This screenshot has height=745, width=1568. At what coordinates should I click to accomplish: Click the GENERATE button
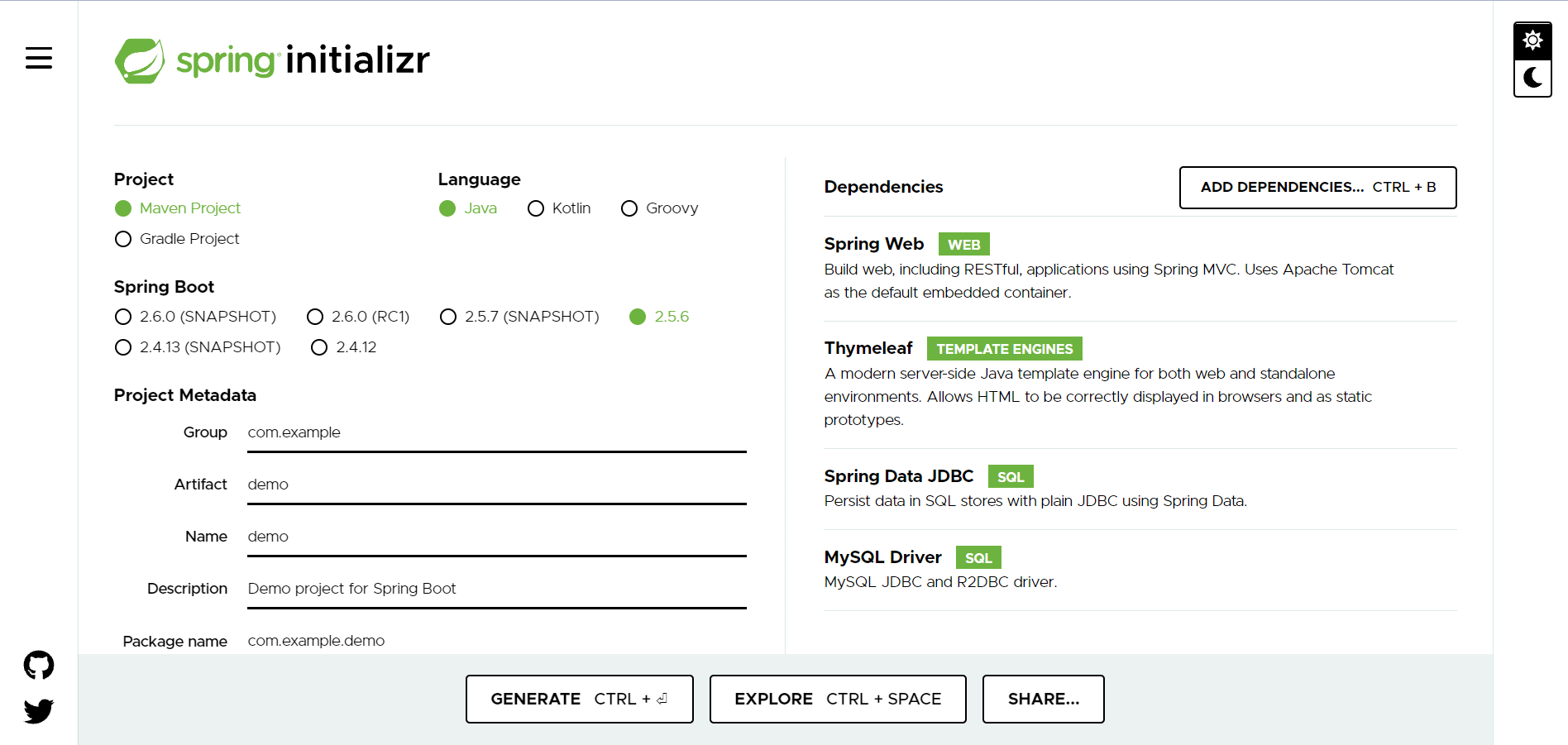coord(580,700)
